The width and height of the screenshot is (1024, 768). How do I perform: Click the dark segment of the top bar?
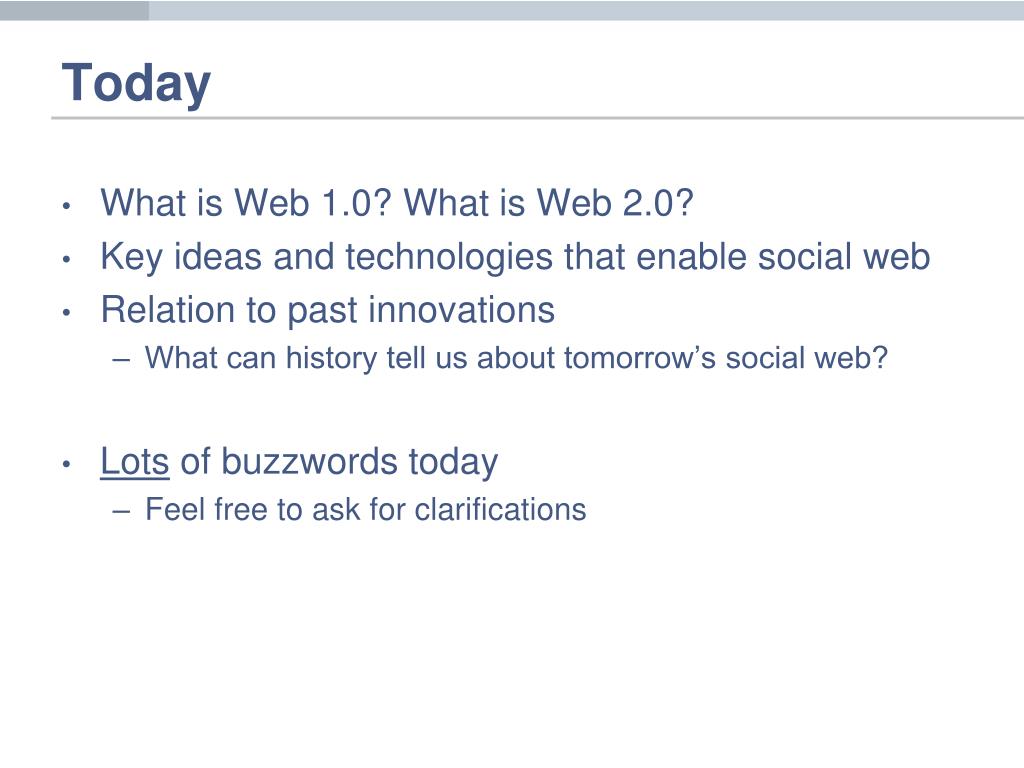tap(74, 10)
